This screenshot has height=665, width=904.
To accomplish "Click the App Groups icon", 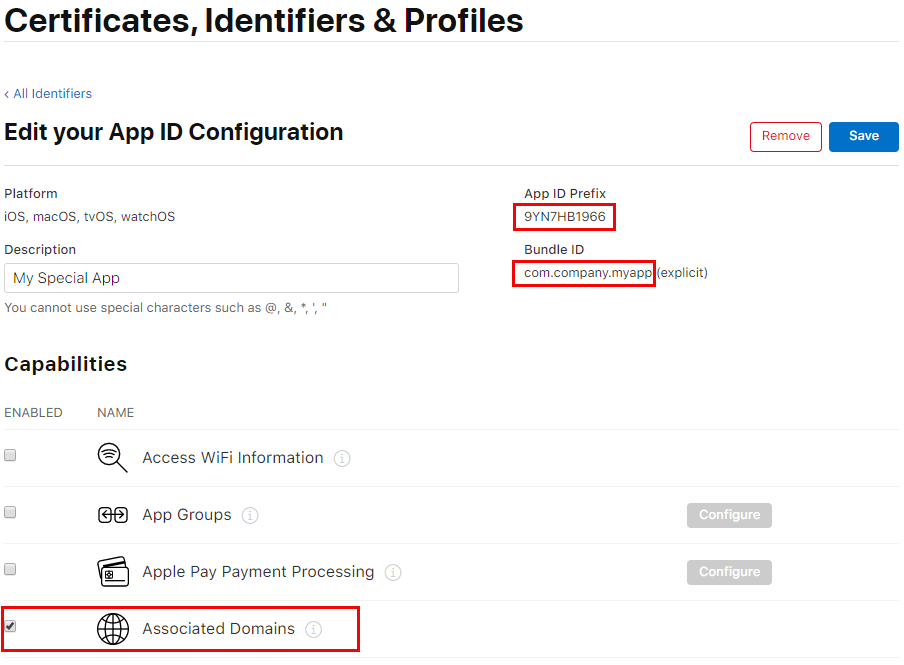I will pyautogui.click(x=112, y=514).
